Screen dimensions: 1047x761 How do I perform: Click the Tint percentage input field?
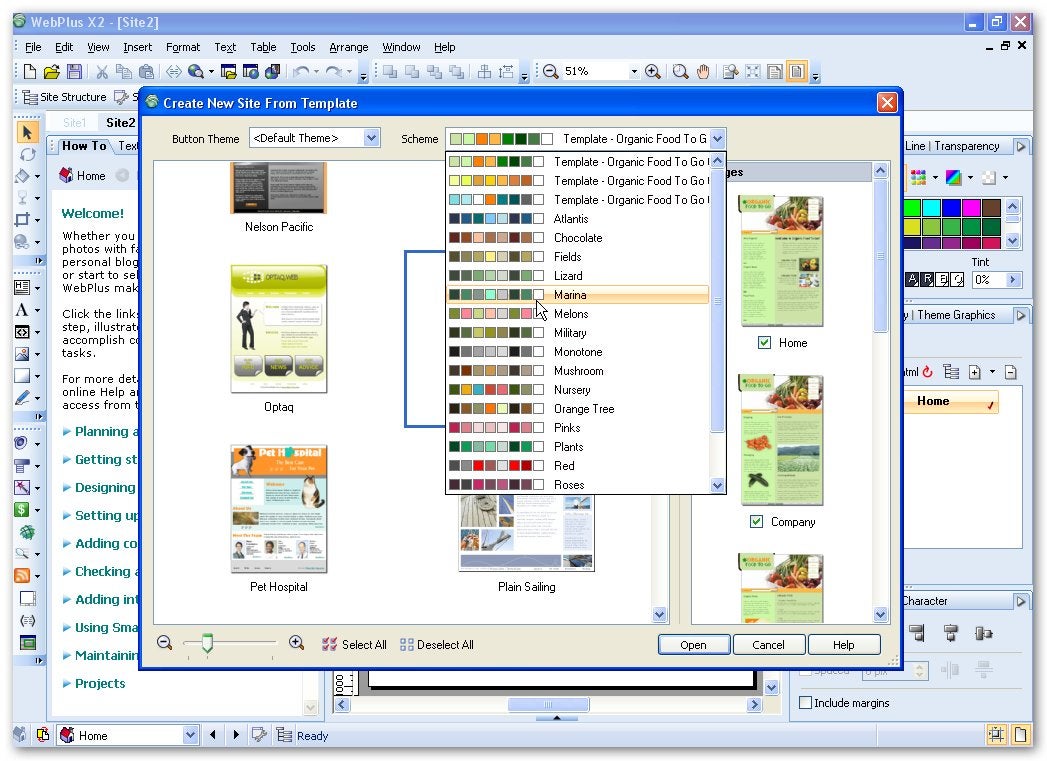coord(989,280)
